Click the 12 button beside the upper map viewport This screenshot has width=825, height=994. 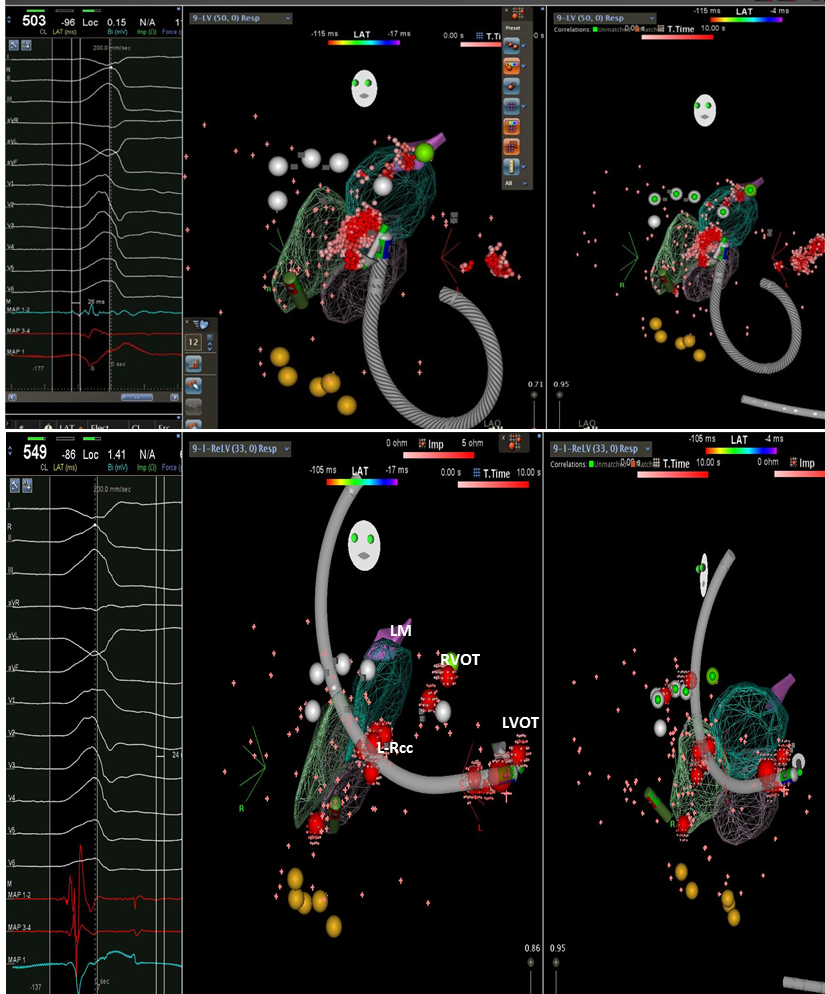tap(196, 342)
